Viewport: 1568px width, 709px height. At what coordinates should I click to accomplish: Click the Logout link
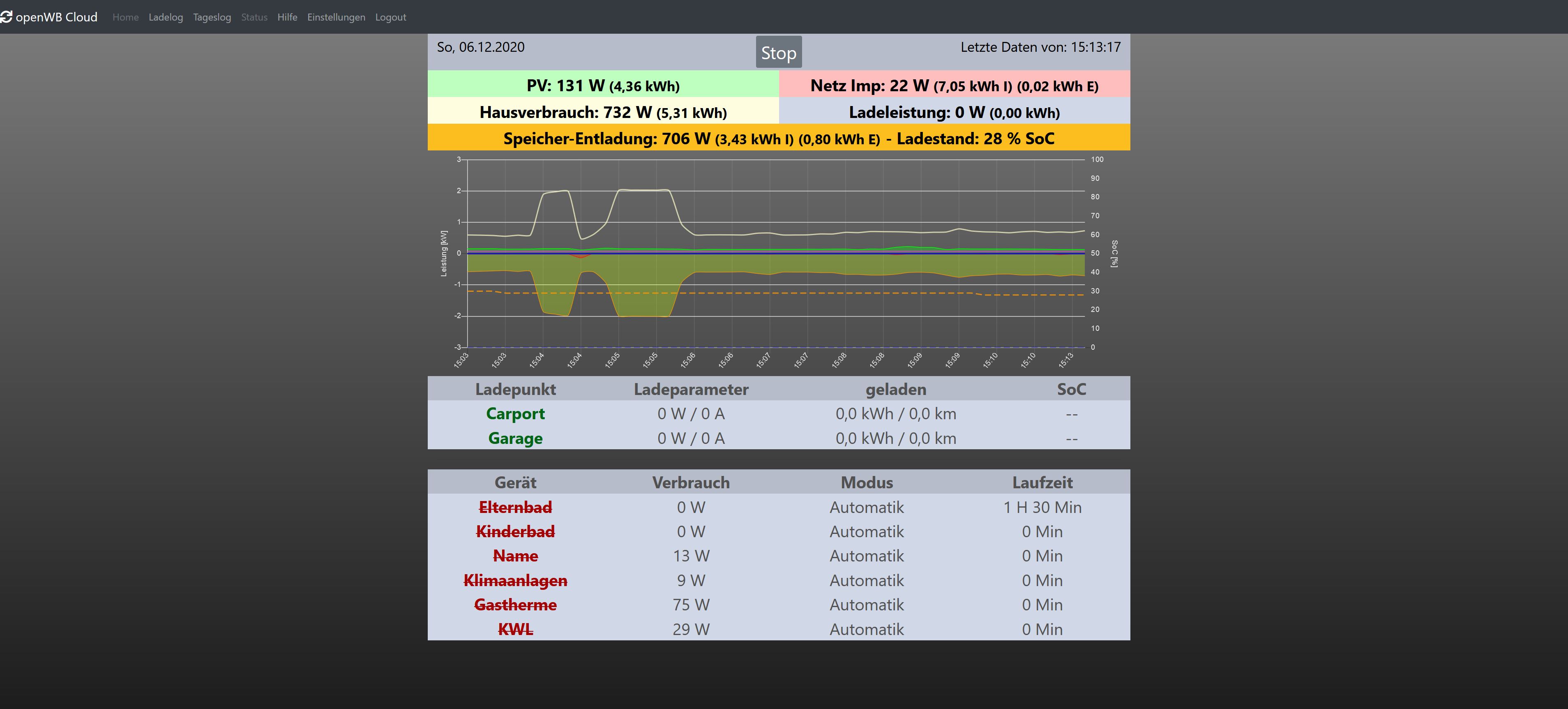(390, 17)
